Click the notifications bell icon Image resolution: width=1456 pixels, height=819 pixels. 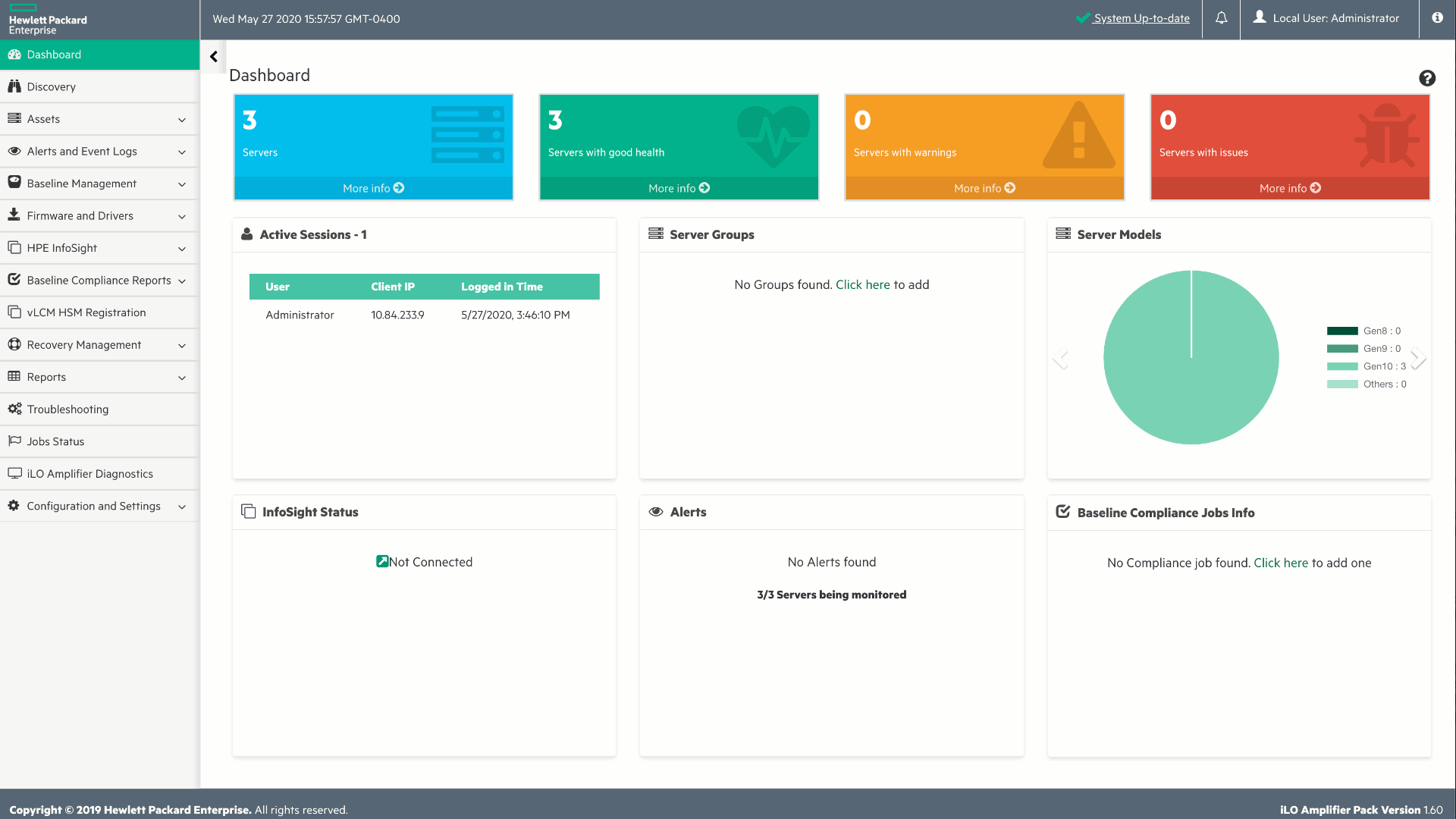[x=1221, y=18]
